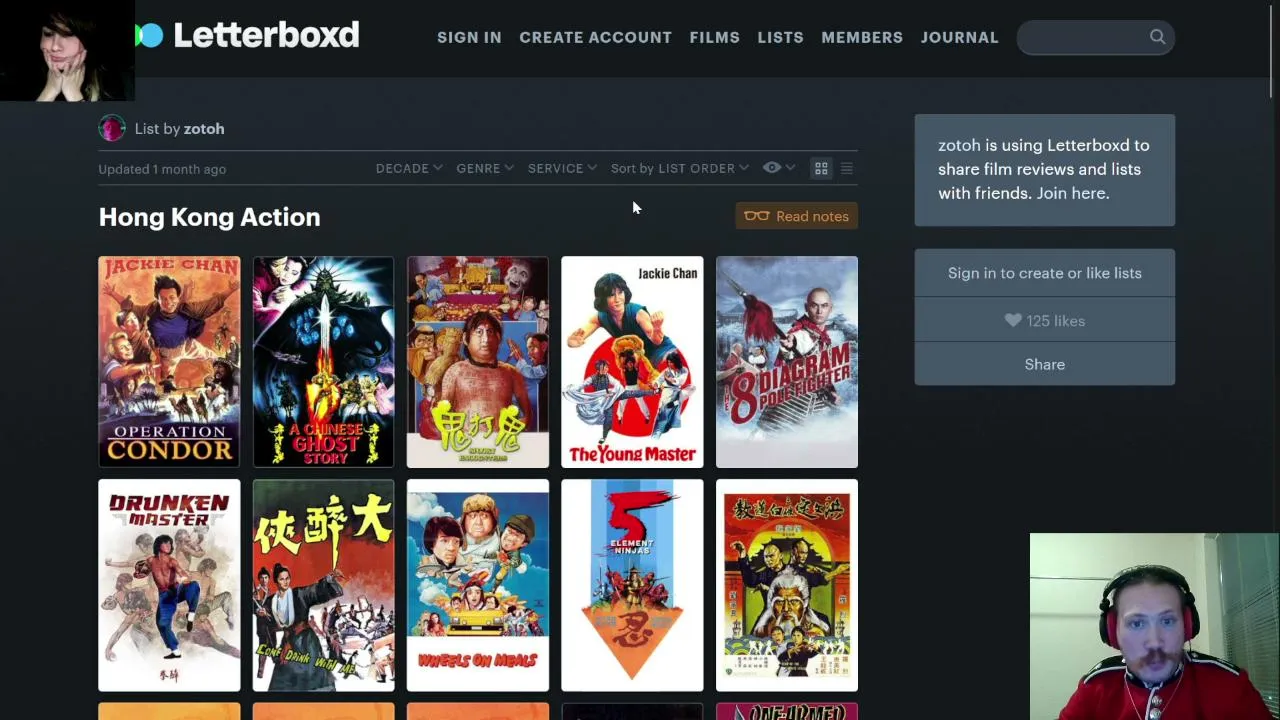1280x720 pixels.
Task: Open The Young Master poster
Action: 632,362
